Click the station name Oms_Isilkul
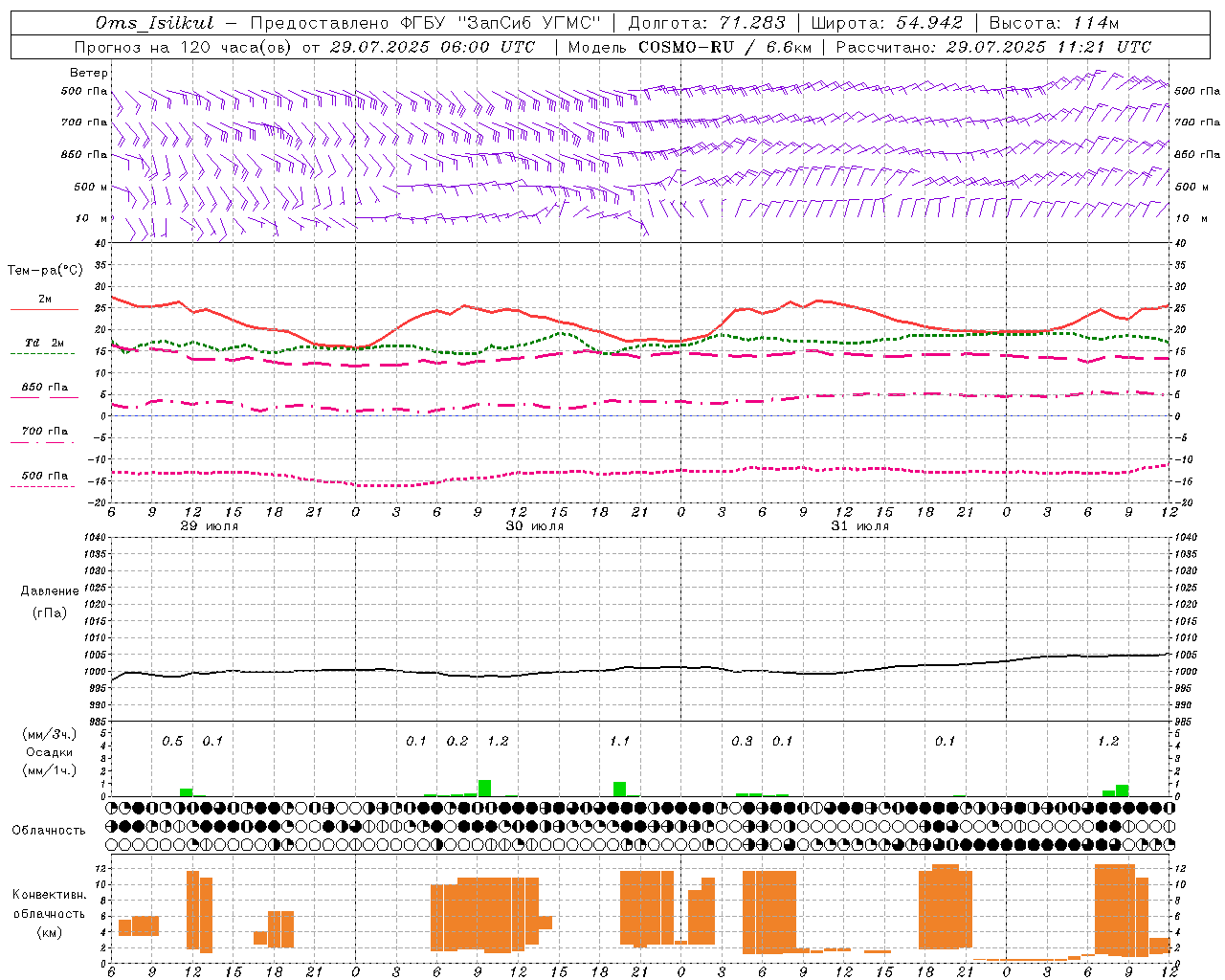 click(x=155, y=23)
